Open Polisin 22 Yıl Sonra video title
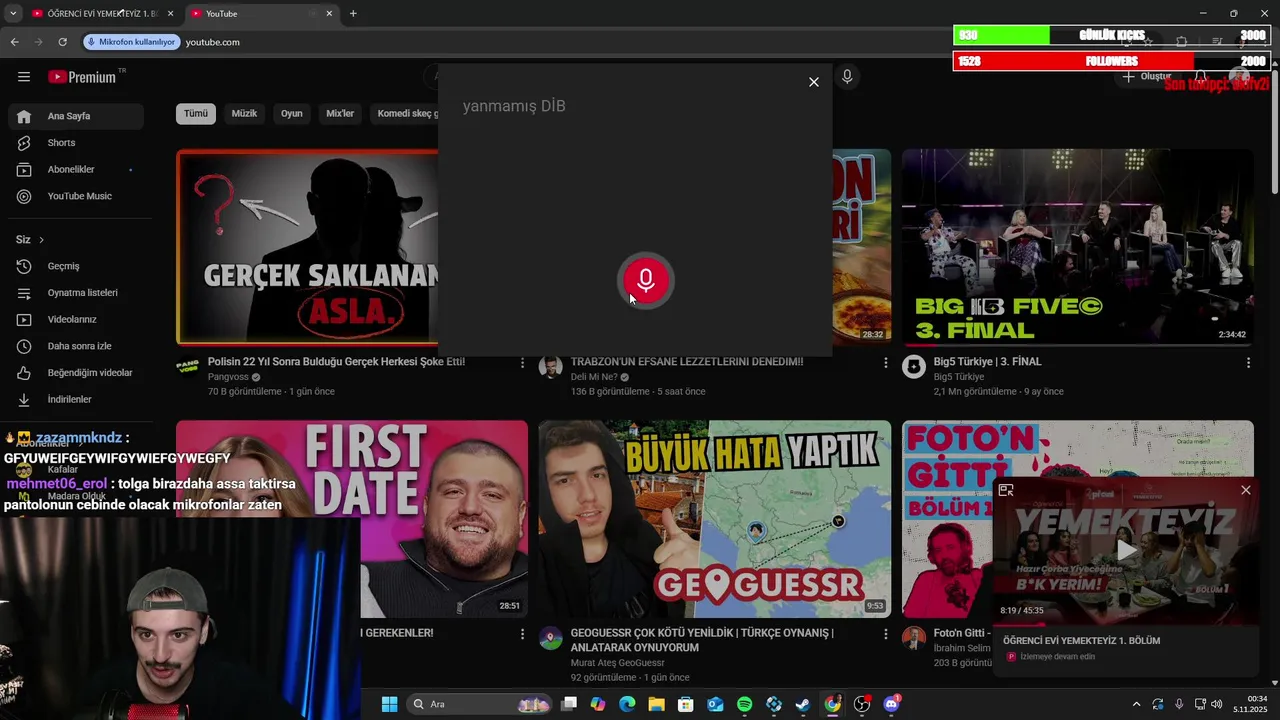1280x720 pixels. point(336,362)
